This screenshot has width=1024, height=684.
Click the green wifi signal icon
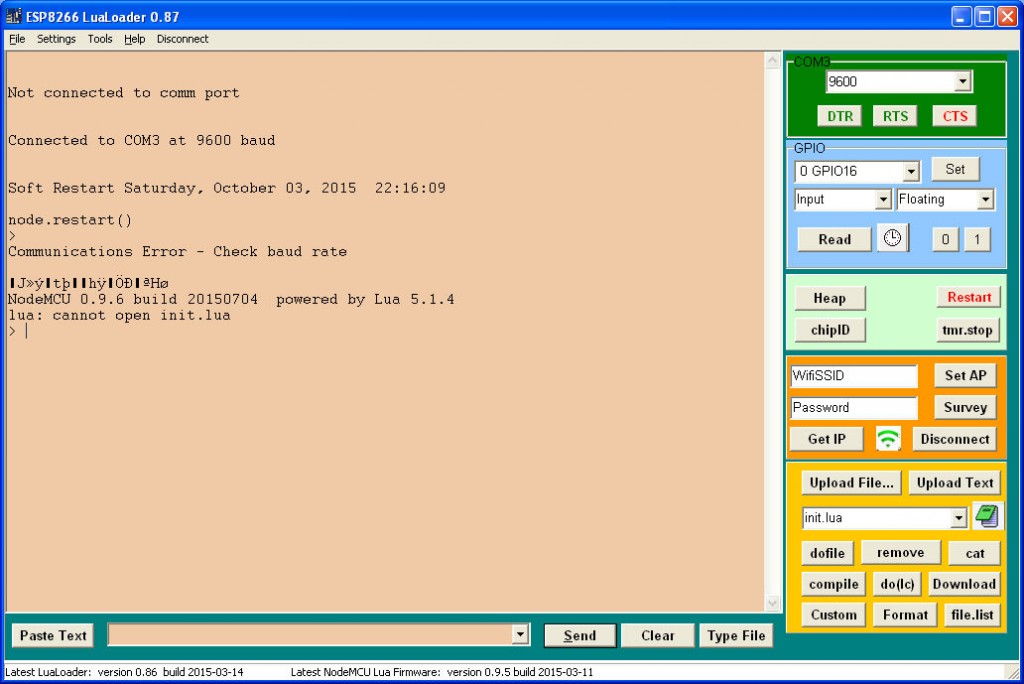point(888,438)
